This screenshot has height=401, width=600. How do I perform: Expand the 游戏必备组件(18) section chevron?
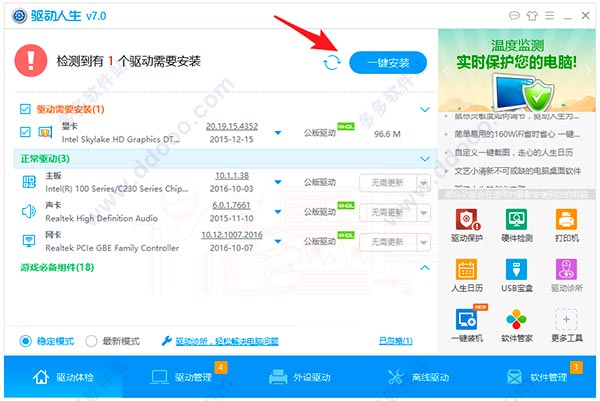[x=425, y=268]
